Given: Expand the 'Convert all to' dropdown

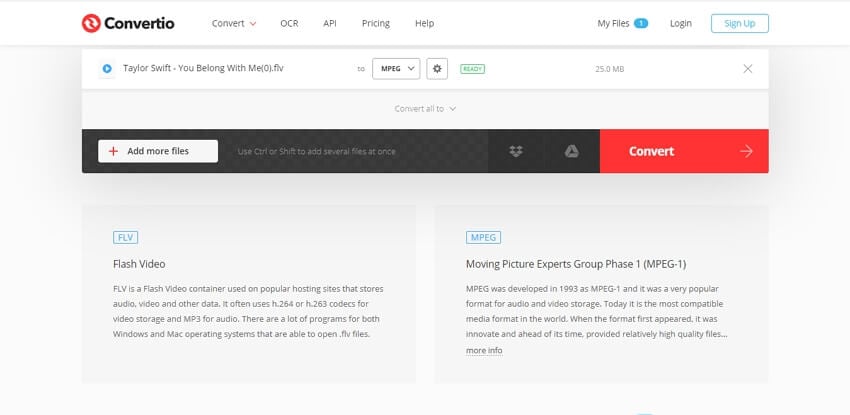Looking at the screenshot, I should point(425,109).
